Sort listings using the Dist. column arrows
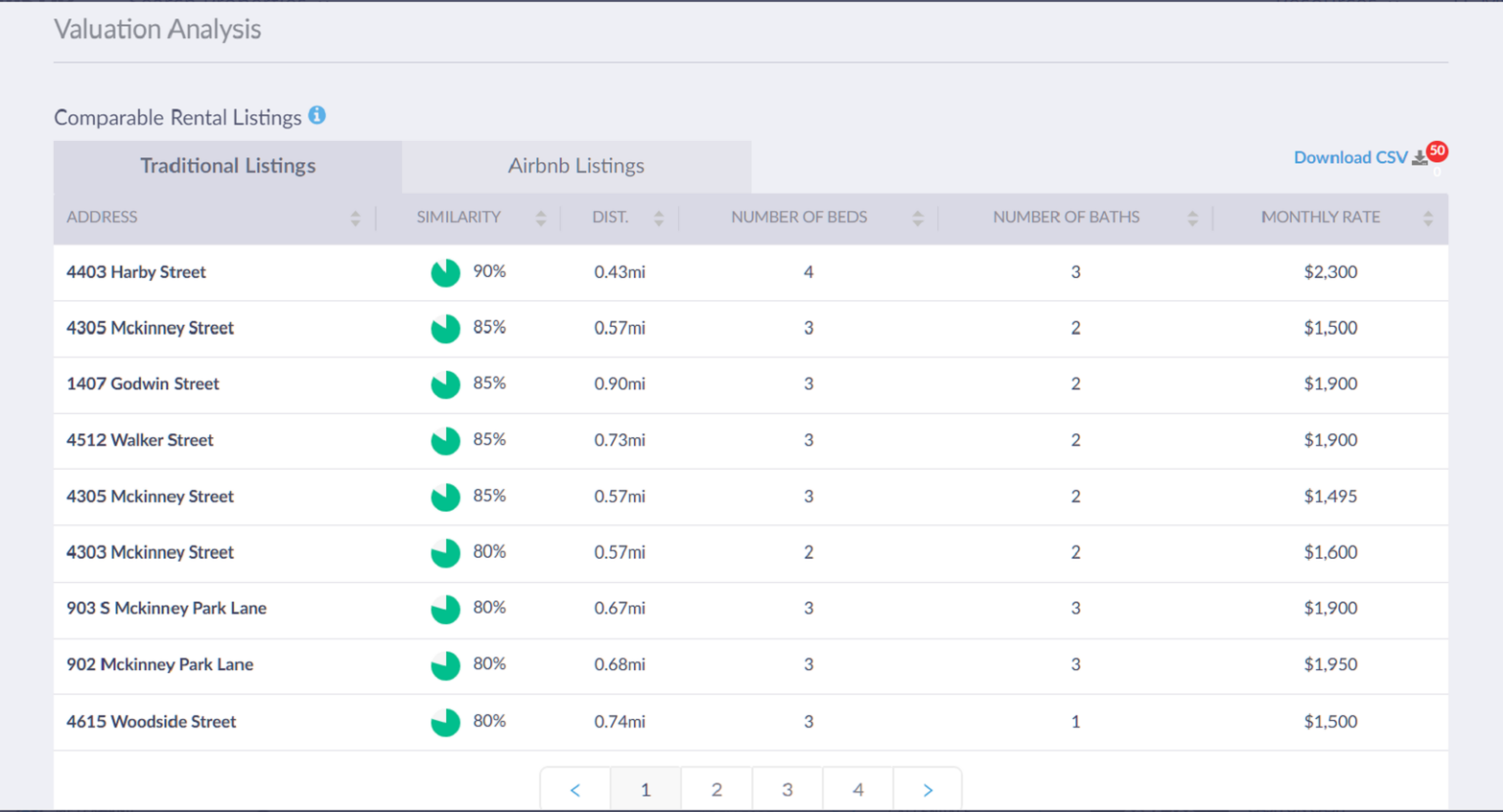1503x812 pixels. pos(659,217)
